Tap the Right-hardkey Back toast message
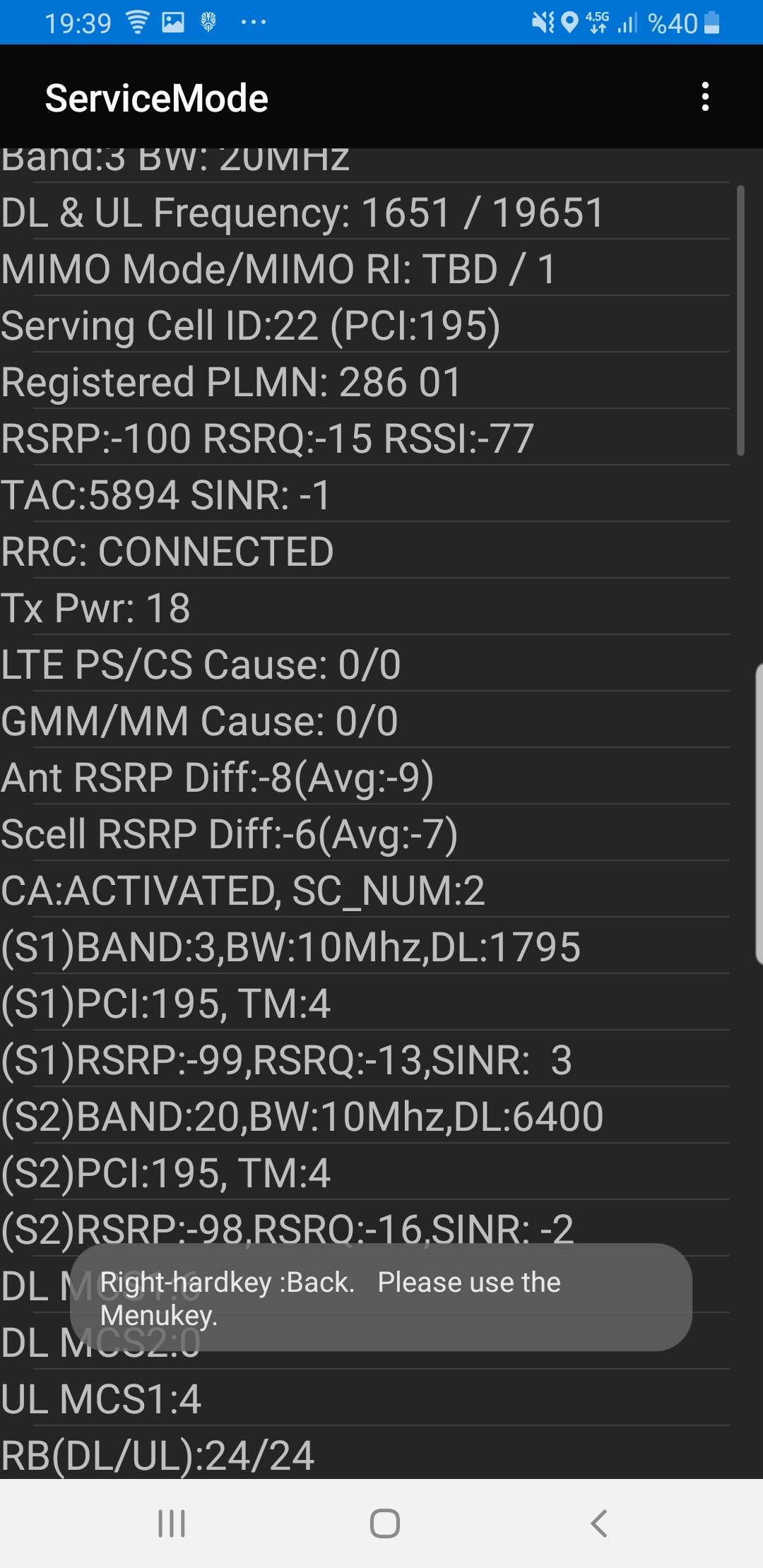Screen dimensions: 763x1568 coord(381,1297)
